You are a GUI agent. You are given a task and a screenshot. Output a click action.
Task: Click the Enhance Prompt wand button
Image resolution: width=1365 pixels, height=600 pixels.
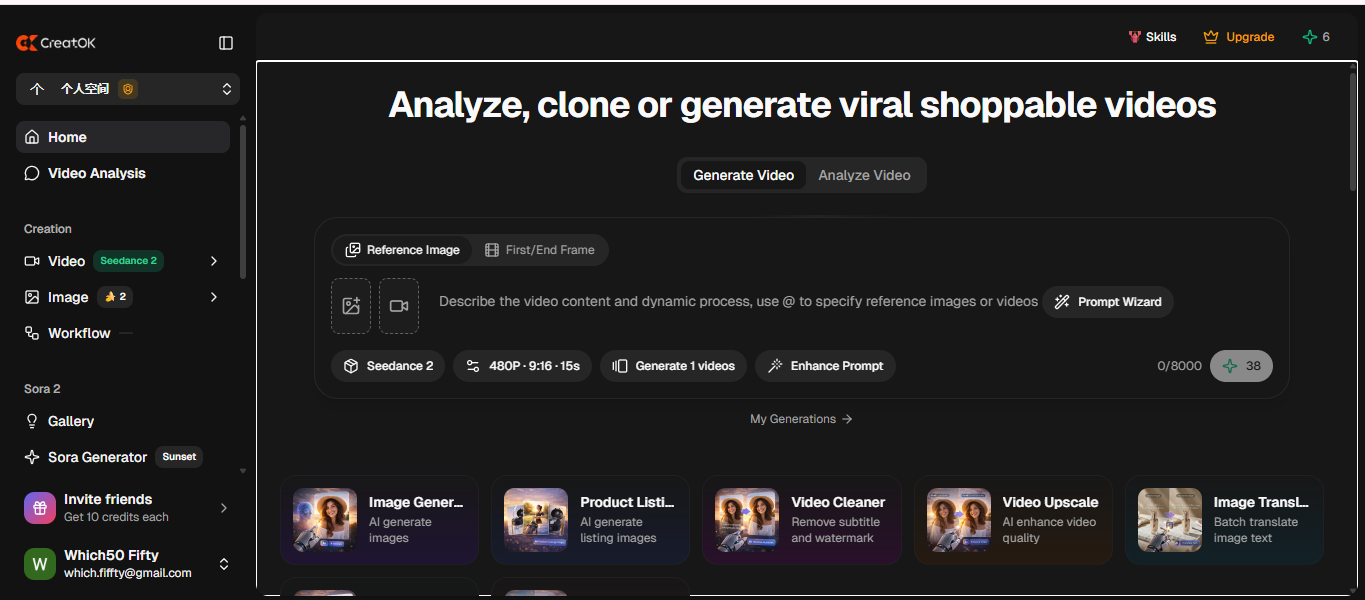(x=825, y=366)
